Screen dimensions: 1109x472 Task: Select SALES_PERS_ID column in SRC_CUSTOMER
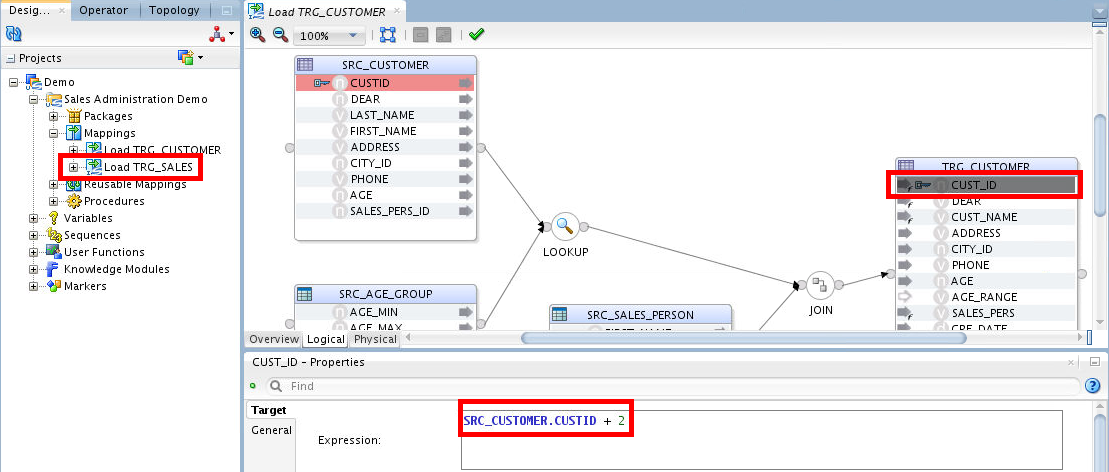[x=384, y=211]
